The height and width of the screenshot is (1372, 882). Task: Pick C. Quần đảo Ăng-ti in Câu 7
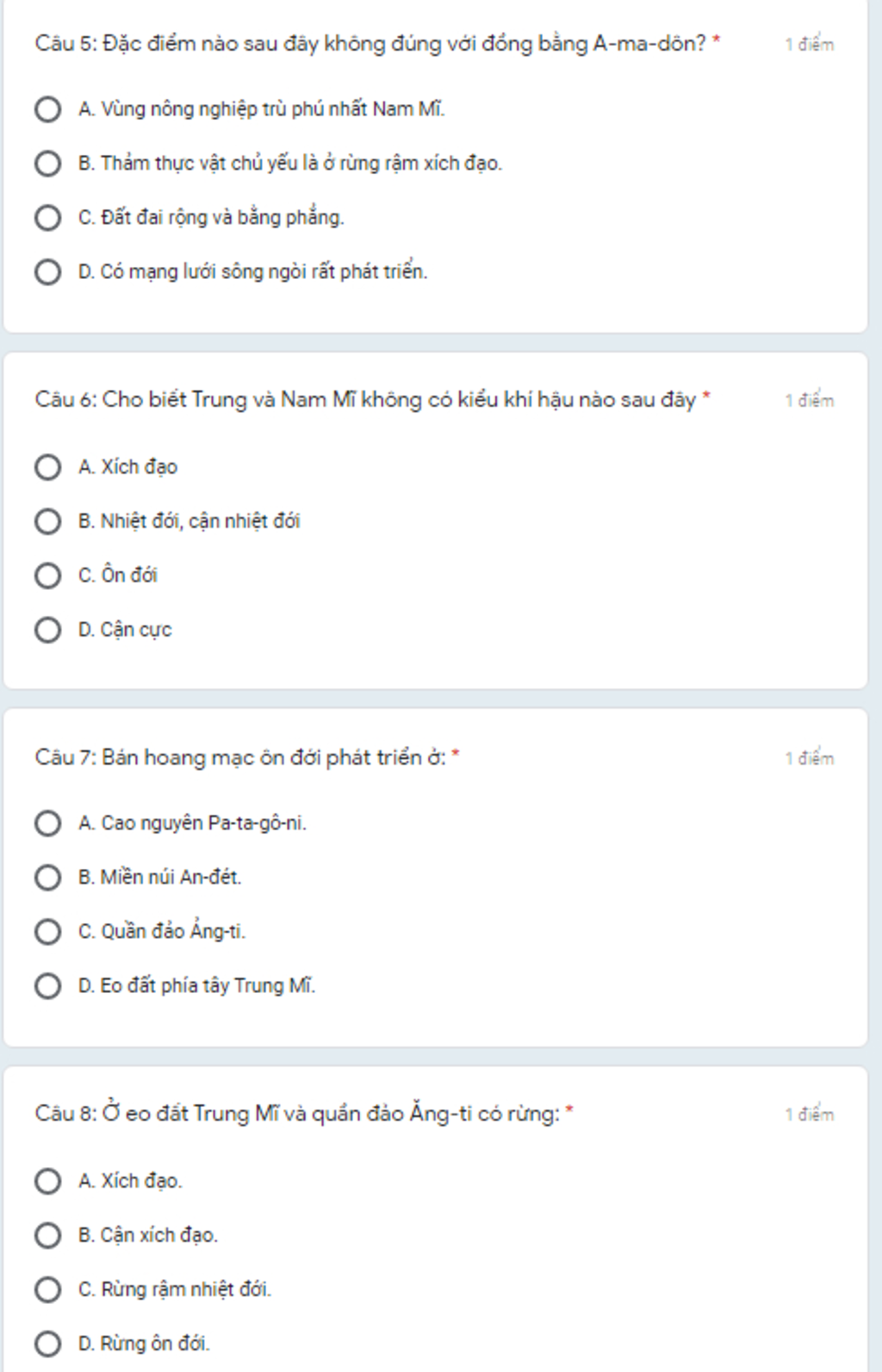tap(47, 932)
